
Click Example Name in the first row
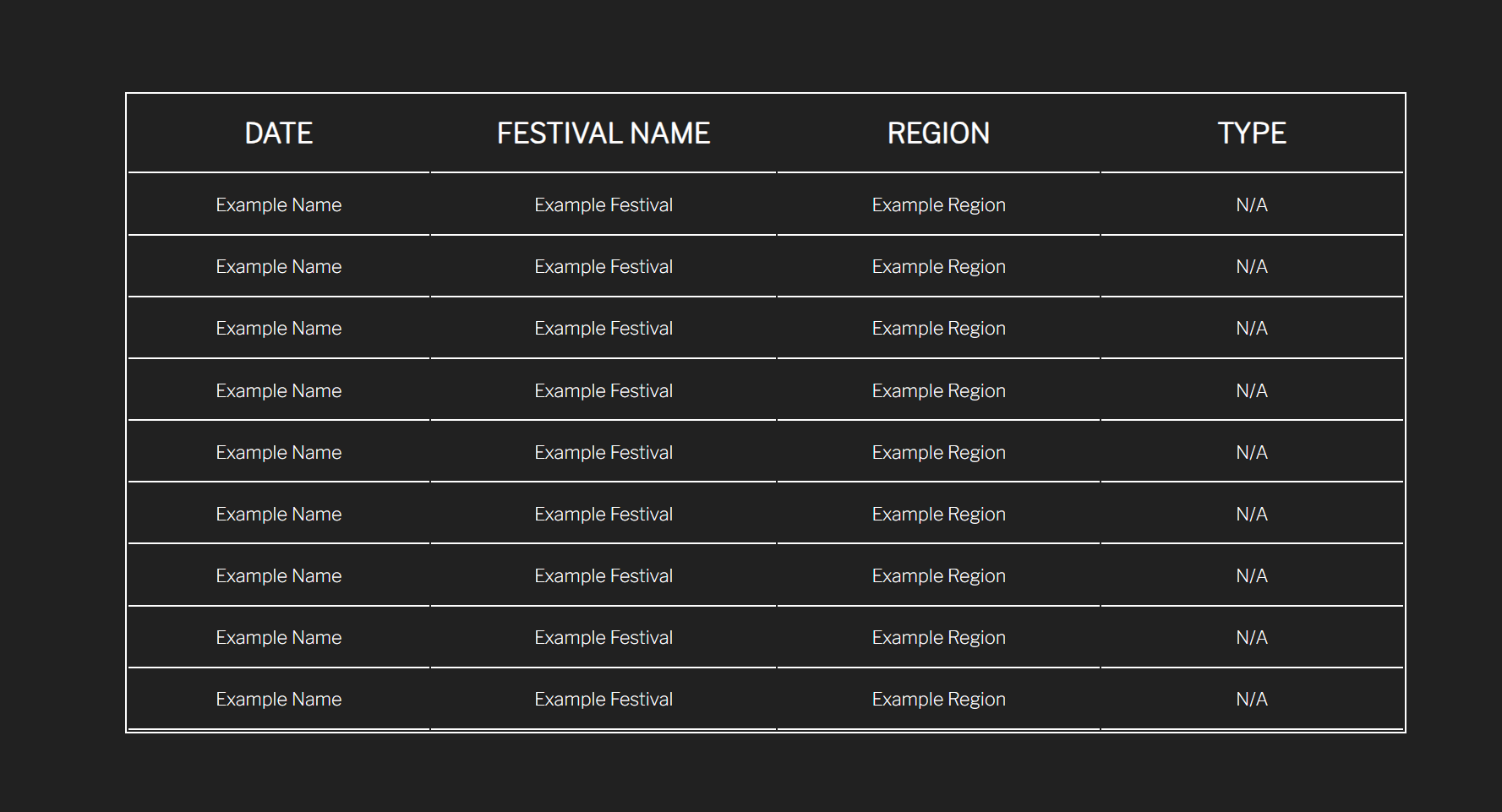279,205
